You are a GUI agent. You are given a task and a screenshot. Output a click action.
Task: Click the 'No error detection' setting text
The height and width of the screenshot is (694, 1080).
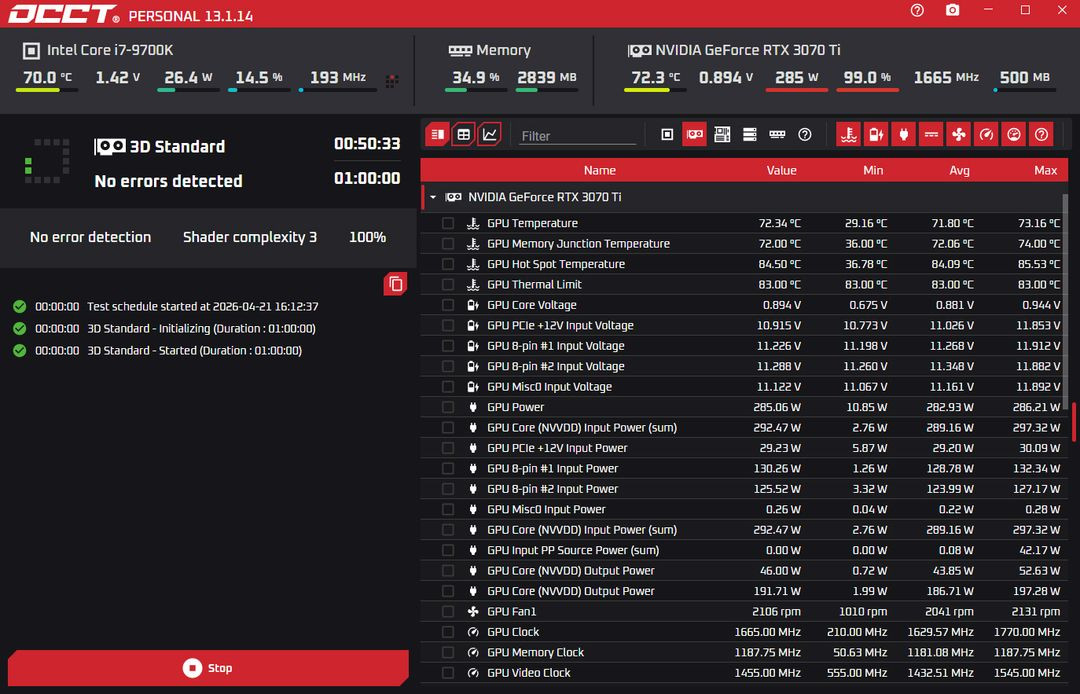(x=90, y=237)
